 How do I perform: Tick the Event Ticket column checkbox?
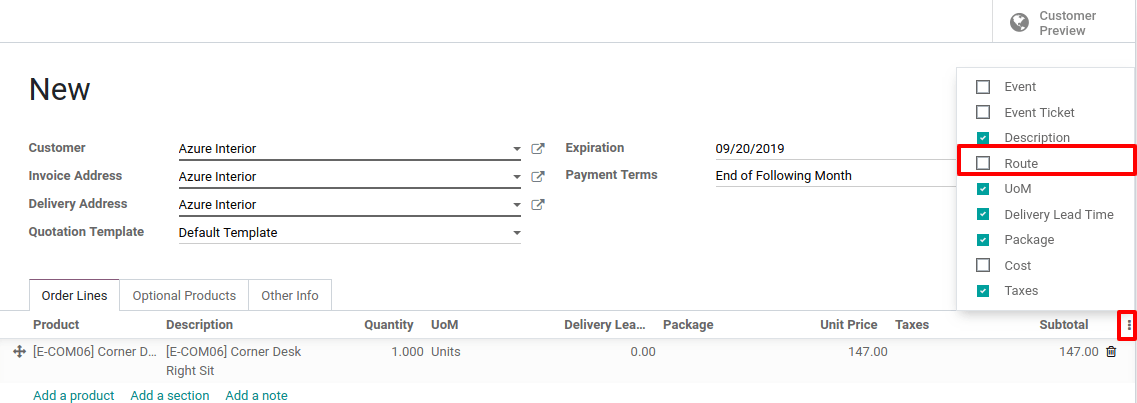[983, 113]
